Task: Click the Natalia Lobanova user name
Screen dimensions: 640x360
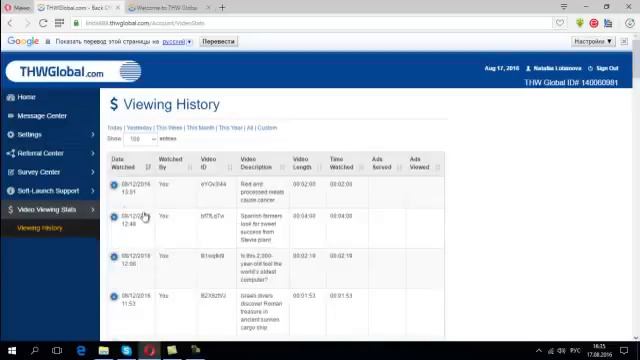Action: 557,68
